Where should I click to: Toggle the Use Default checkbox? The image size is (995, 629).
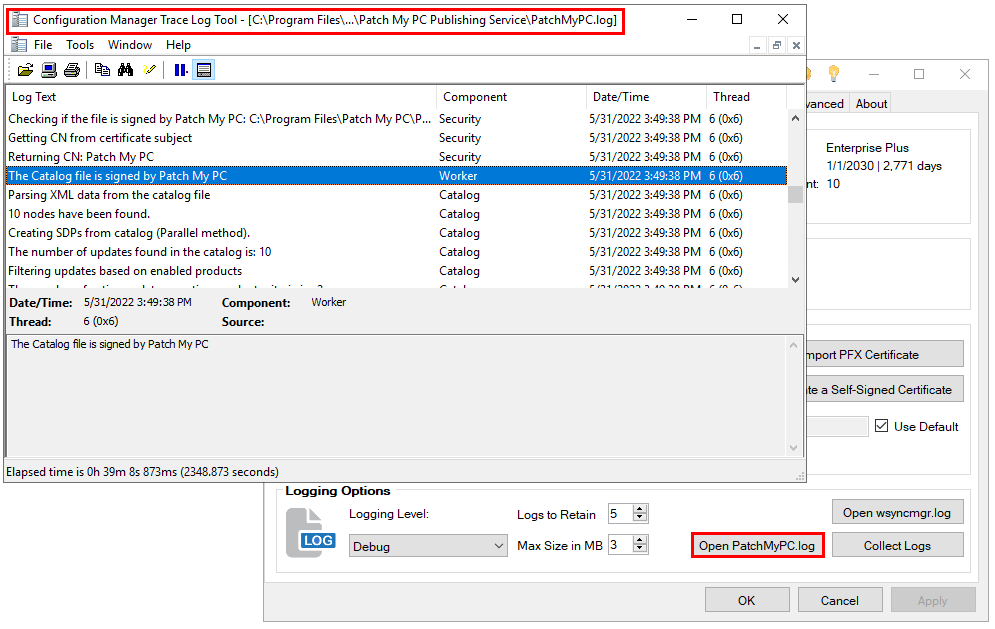tap(881, 426)
